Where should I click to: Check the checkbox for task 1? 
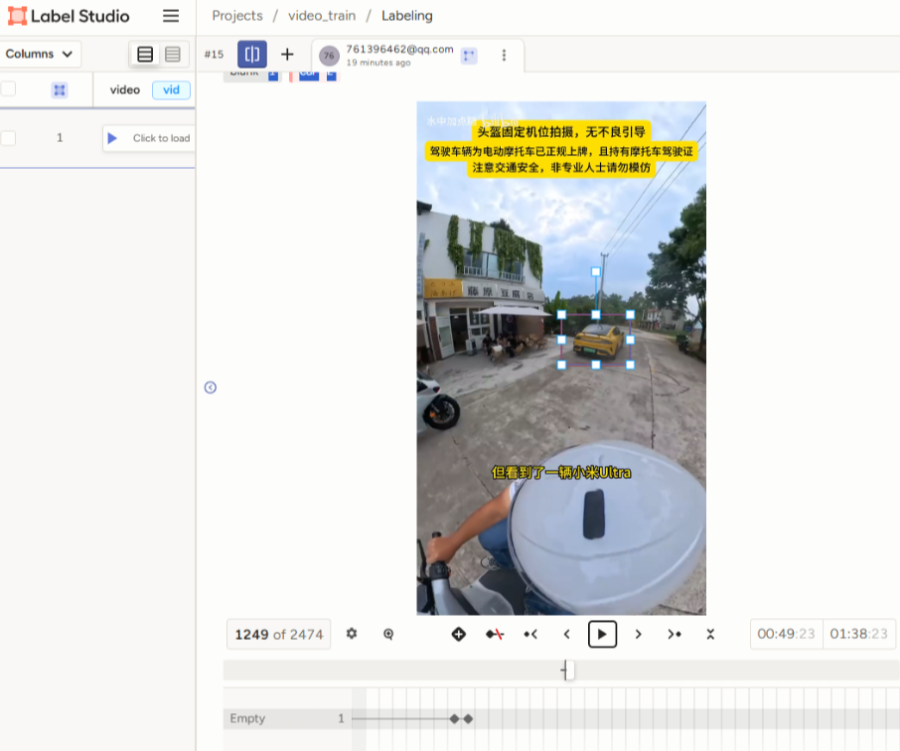(9, 138)
